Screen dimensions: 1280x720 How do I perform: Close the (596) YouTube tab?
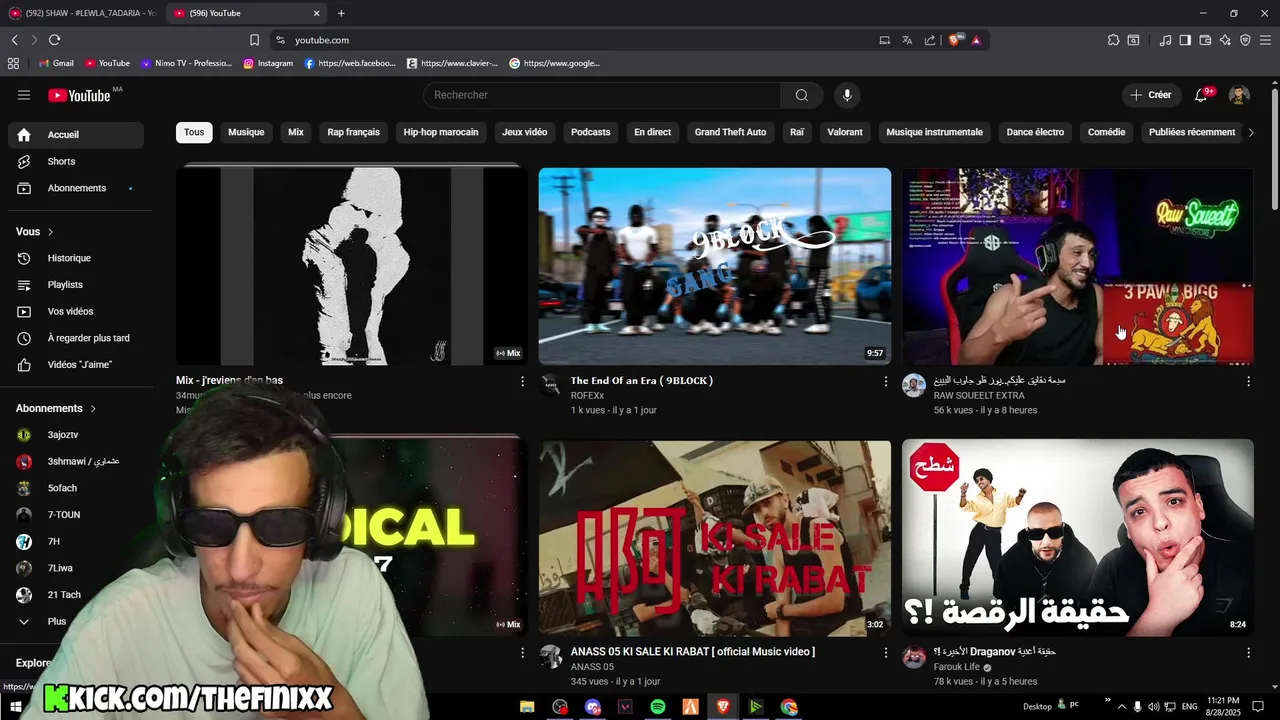click(x=317, y=13)
